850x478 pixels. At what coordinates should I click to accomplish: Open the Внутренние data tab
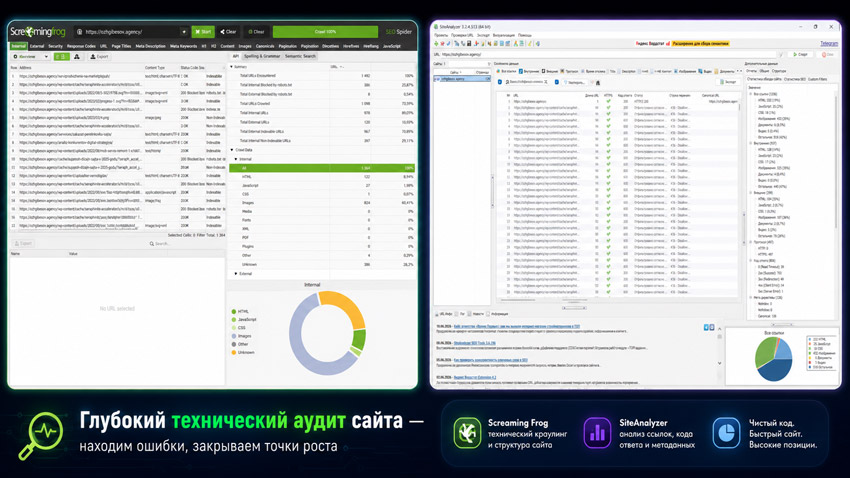[x=529, y=71]
